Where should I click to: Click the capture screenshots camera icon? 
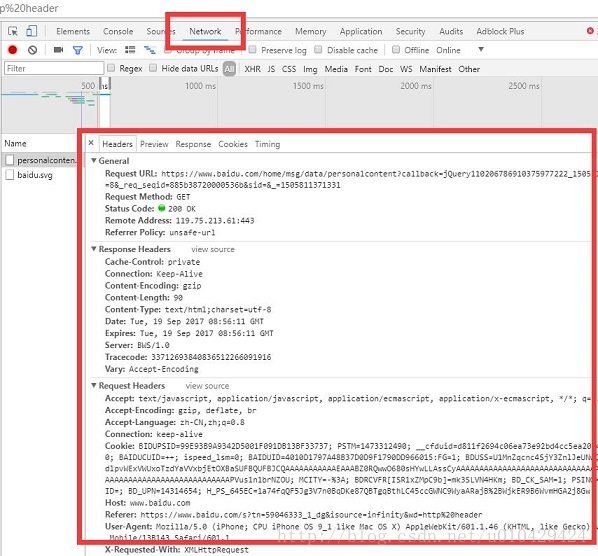[58, 50]
